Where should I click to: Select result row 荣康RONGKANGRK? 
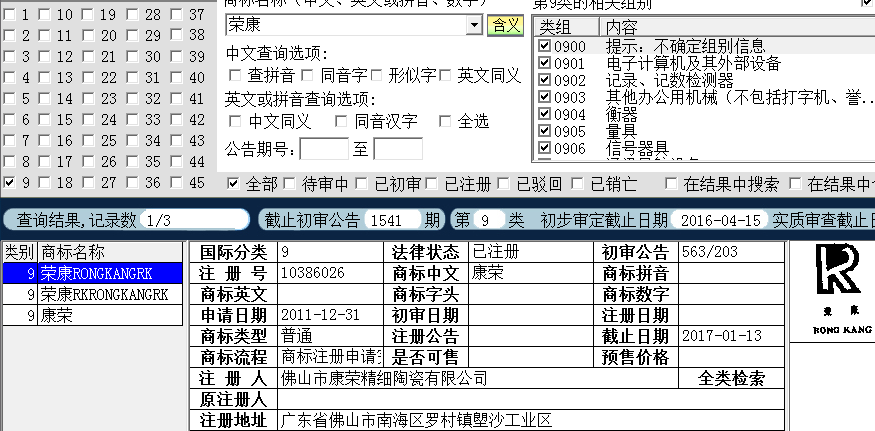click(x=93, y=273)
